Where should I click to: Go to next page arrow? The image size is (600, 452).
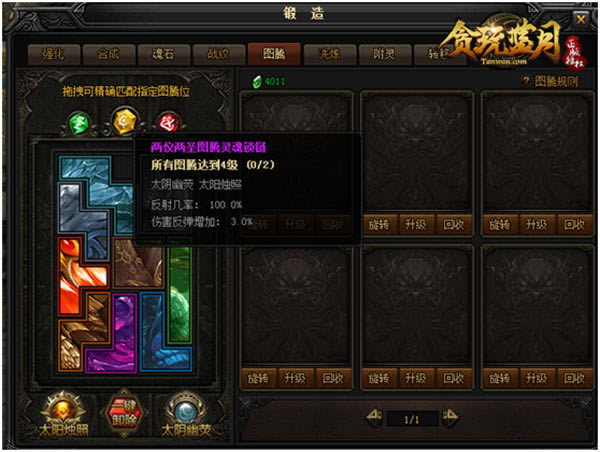[x=450, y=418]
